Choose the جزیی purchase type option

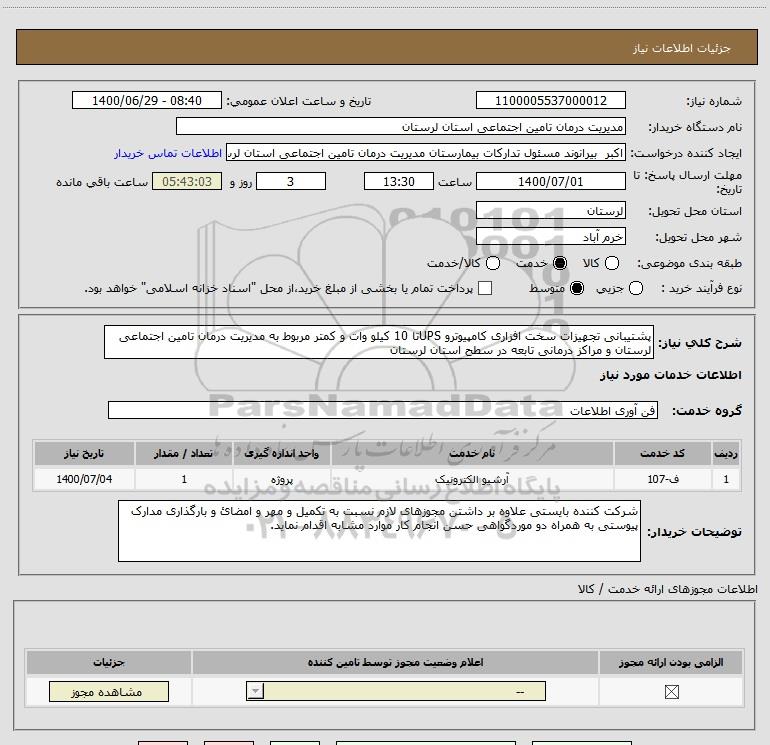[x=636, y=288]
